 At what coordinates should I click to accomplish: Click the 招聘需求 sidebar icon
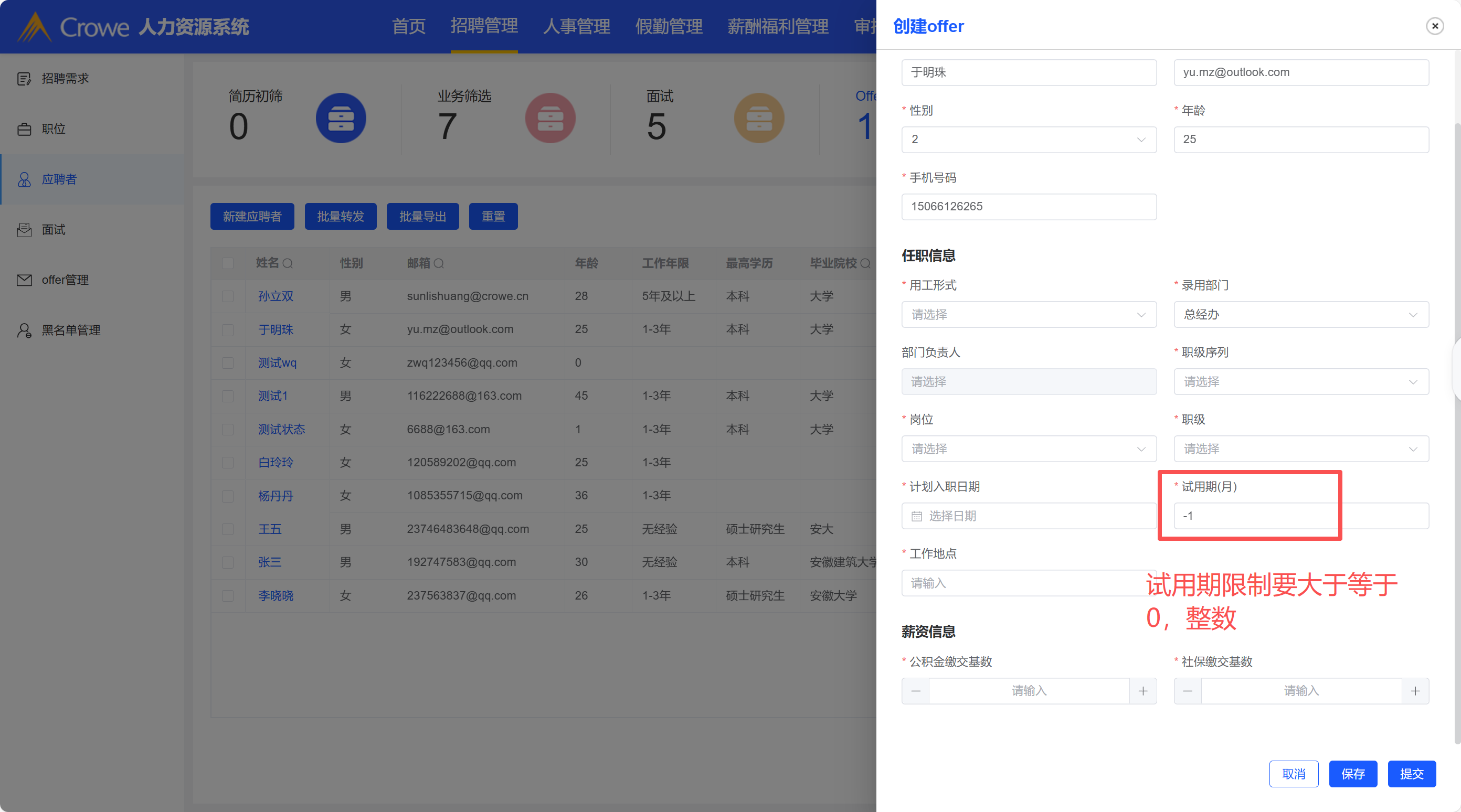(x=24, y=79)
